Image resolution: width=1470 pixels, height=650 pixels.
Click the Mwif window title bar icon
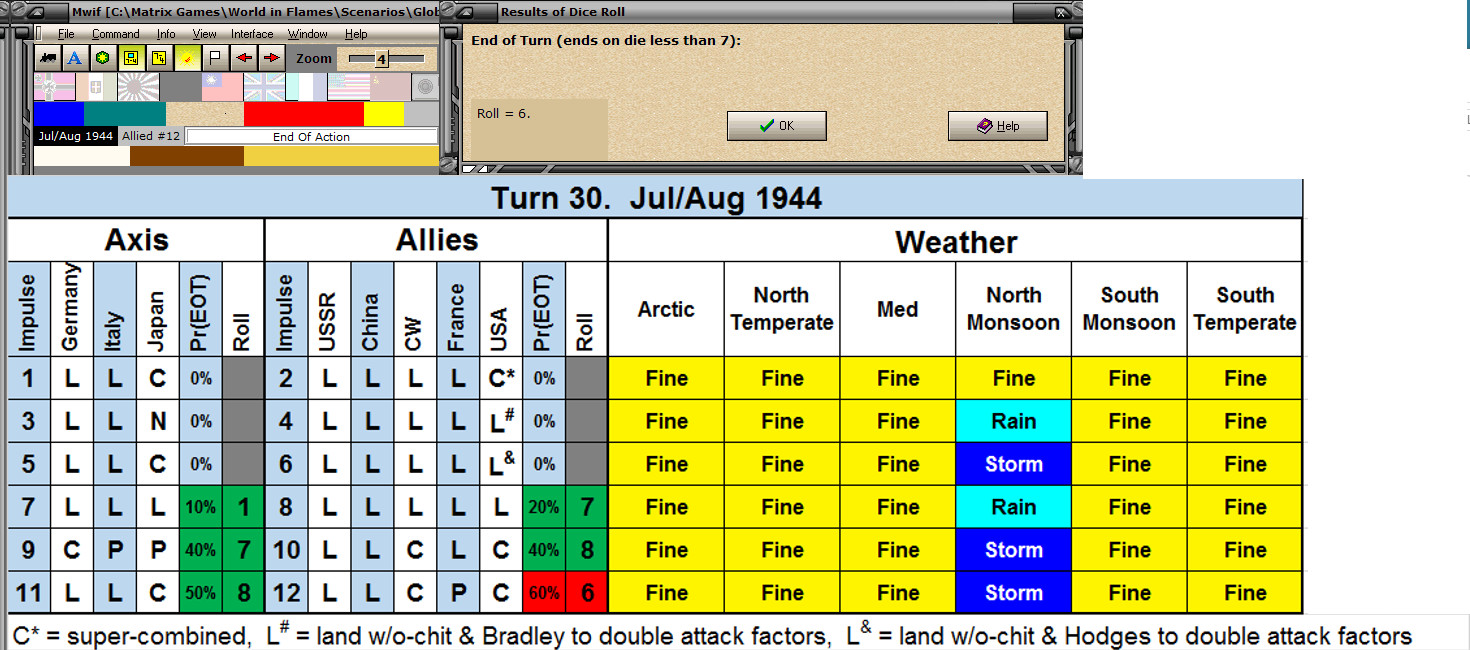point(37,12)
